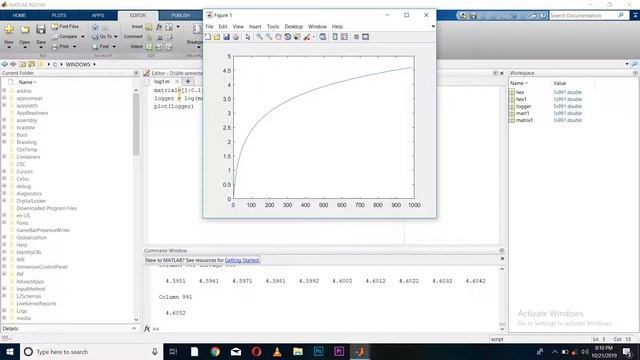640x360 pixels.
Task: Switch to the HOME ribbon tab
Action: click(19, 16)
